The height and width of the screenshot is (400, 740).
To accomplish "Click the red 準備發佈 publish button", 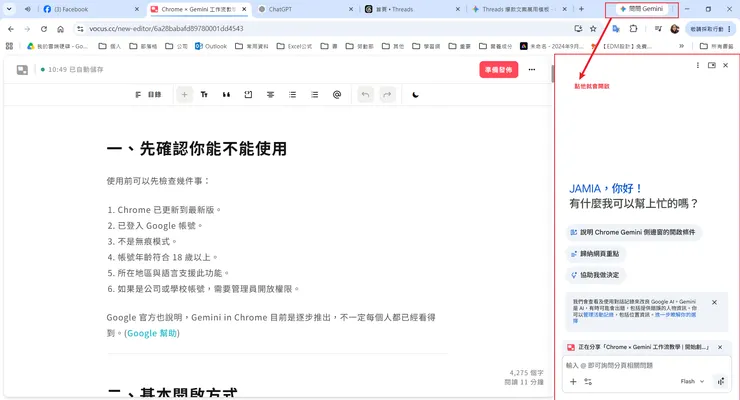I will (x=499, y=69).
